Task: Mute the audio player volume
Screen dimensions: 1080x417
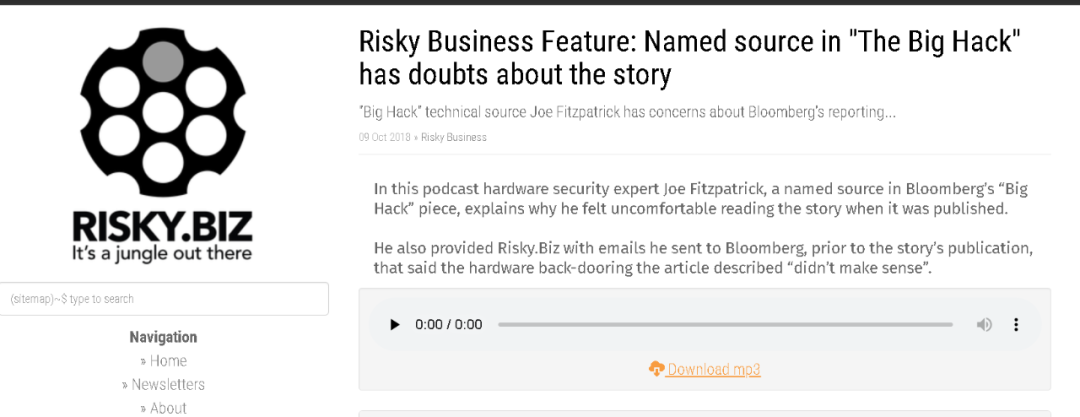Action: click(985, 325)
